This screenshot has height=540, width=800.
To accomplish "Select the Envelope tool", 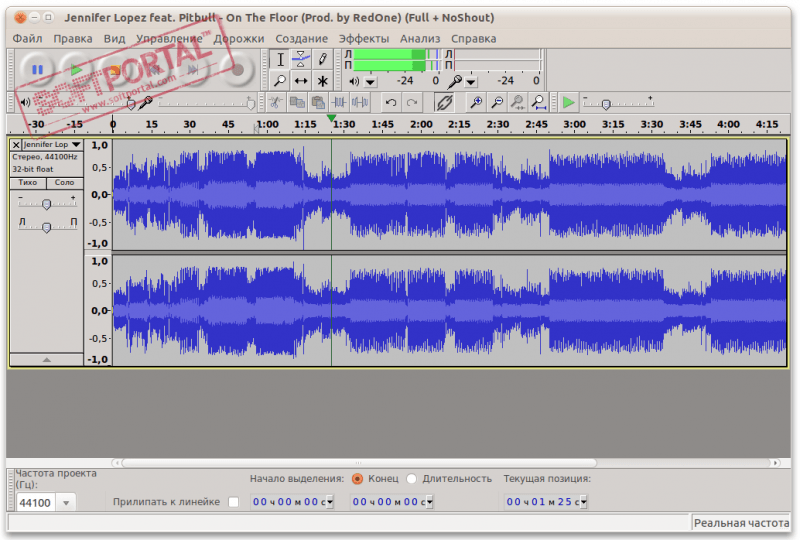I will coord(301,59).
